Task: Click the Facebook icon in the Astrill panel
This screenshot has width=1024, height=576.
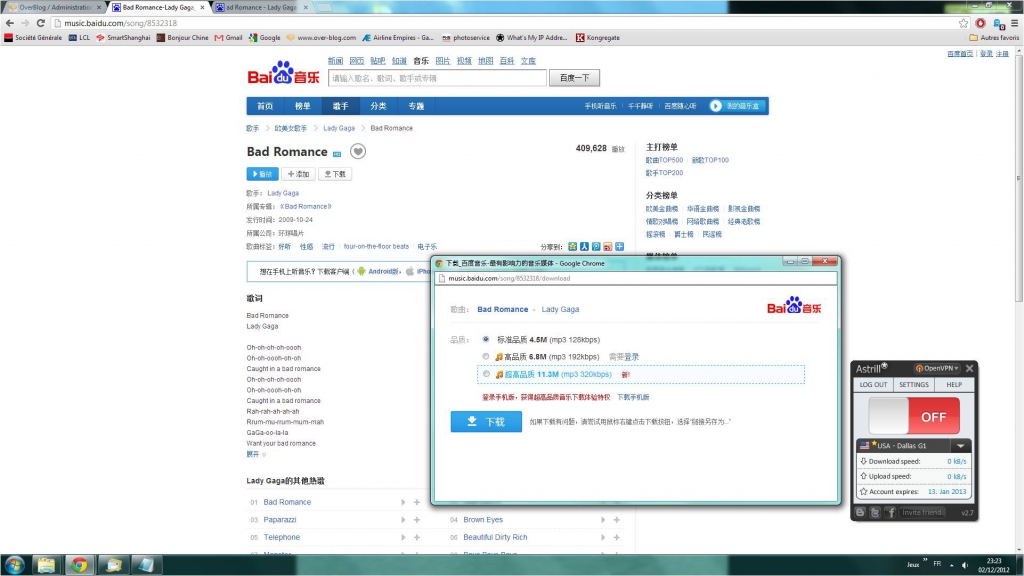Action: (890, 513)
